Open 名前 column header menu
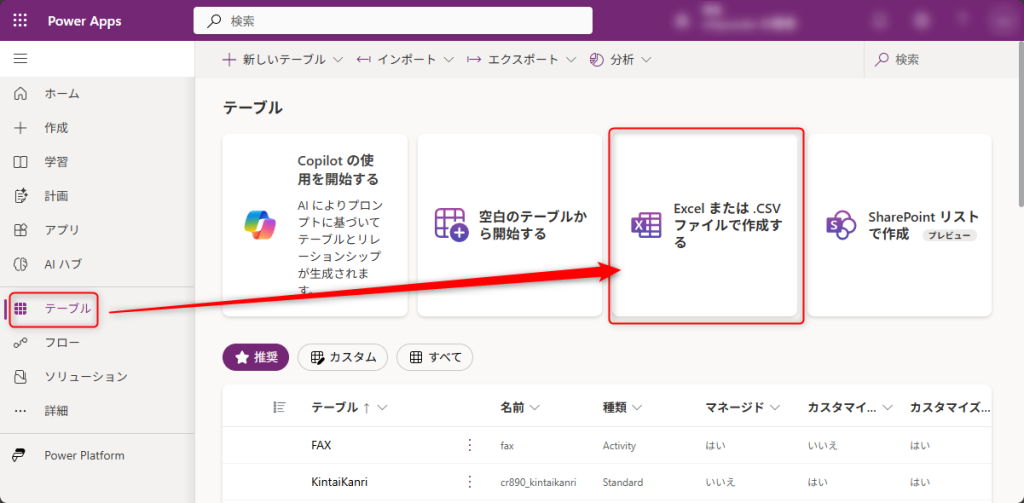The height and width of the screenshot is (503, 1024). tap(520, 408)
